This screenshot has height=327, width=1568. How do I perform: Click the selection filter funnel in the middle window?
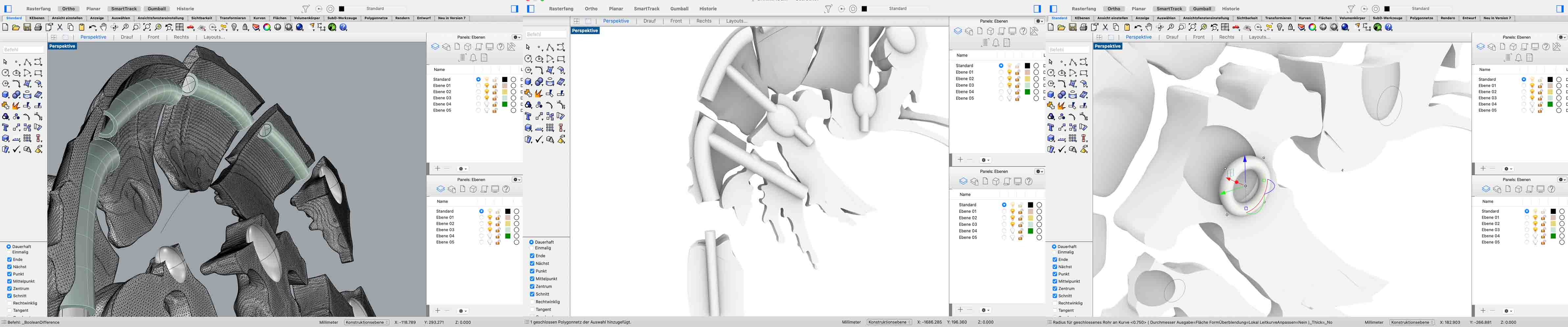tap(828, 9)
